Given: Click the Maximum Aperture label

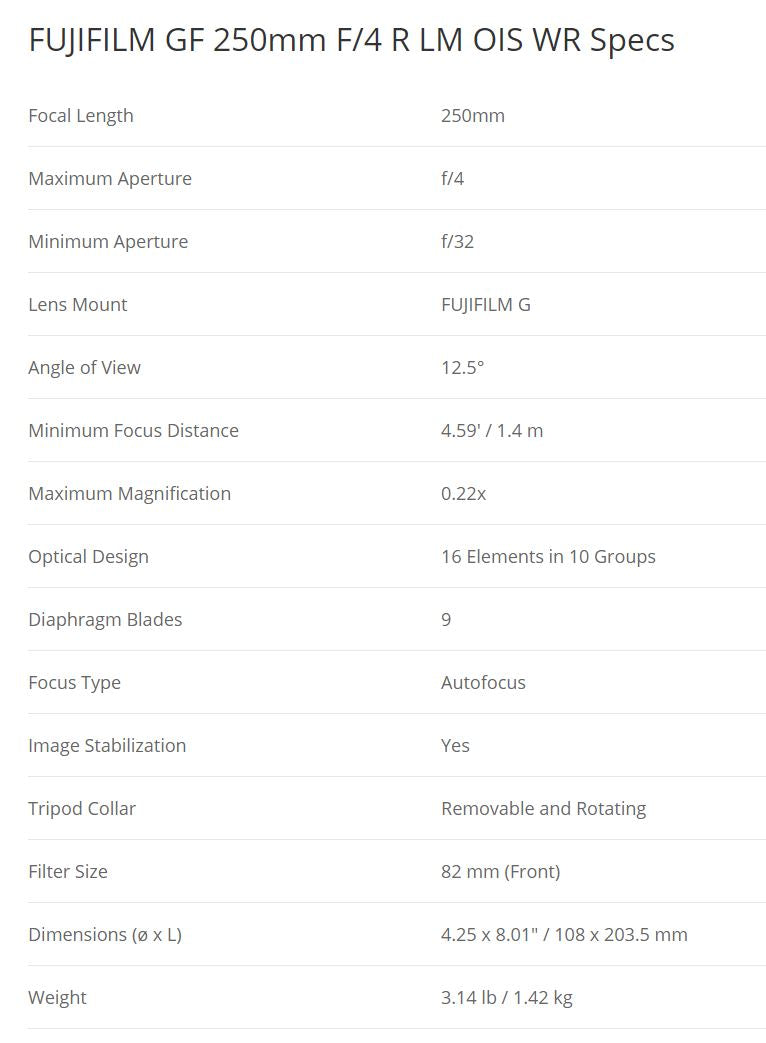Looking at the screenshot, I should click(110, 179).
